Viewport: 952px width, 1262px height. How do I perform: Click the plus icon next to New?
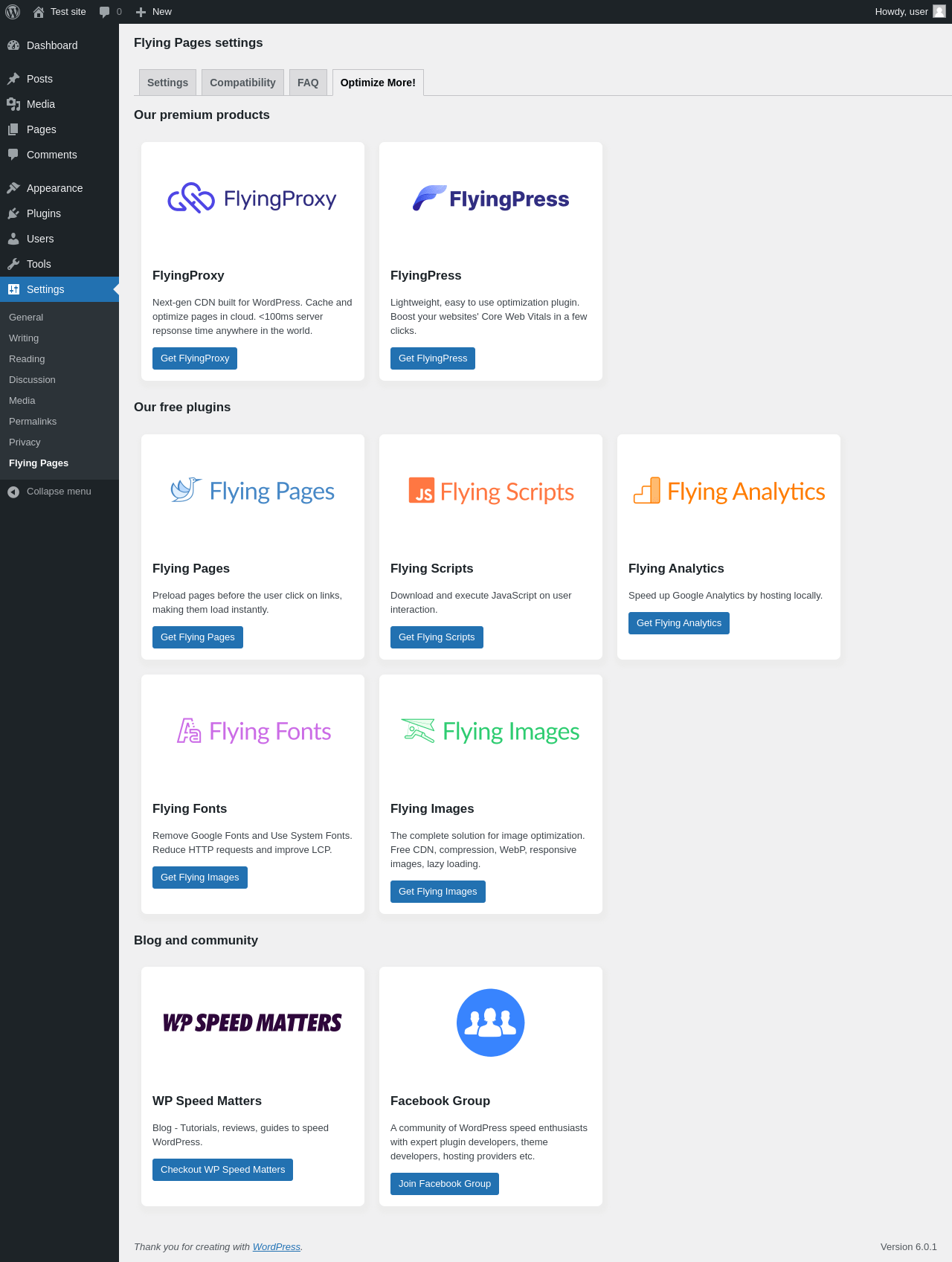pos(141,12)
